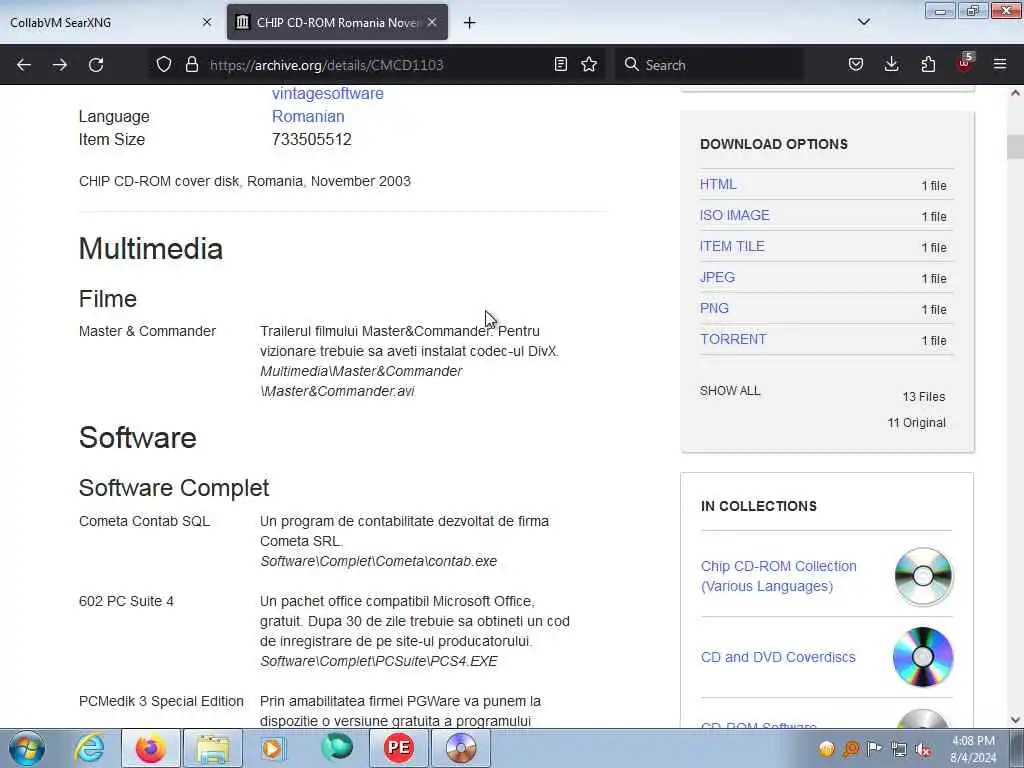Select the CHIP CD-ROM Romania tab
This screenshot has height=768, width=1024.
(337, 22)
